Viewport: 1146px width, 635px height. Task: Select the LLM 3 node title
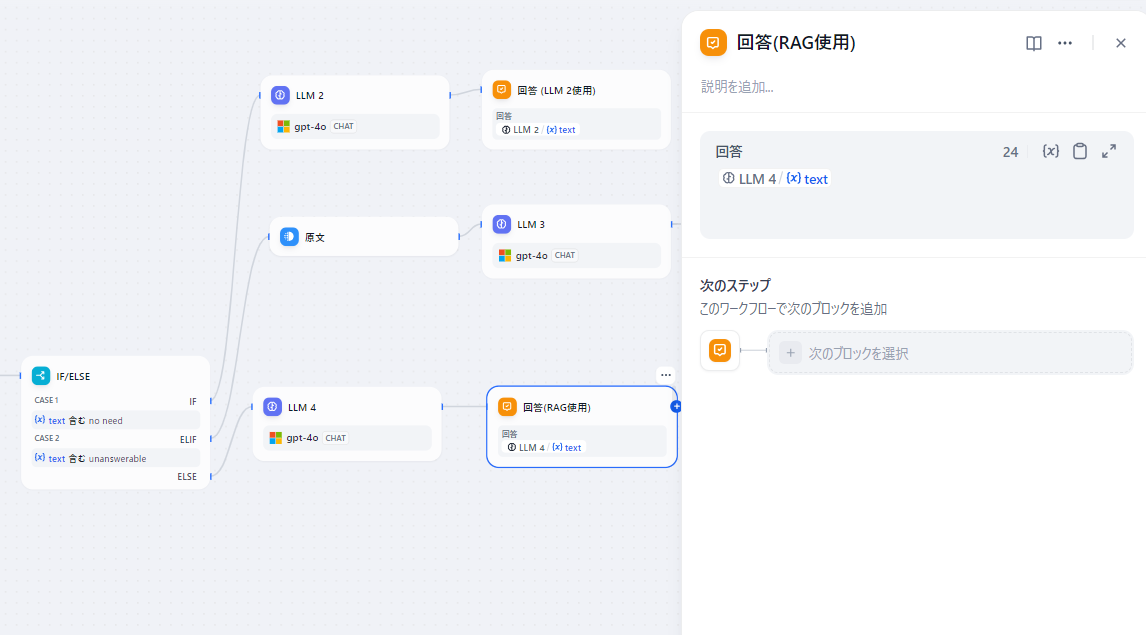pos(531,224)
